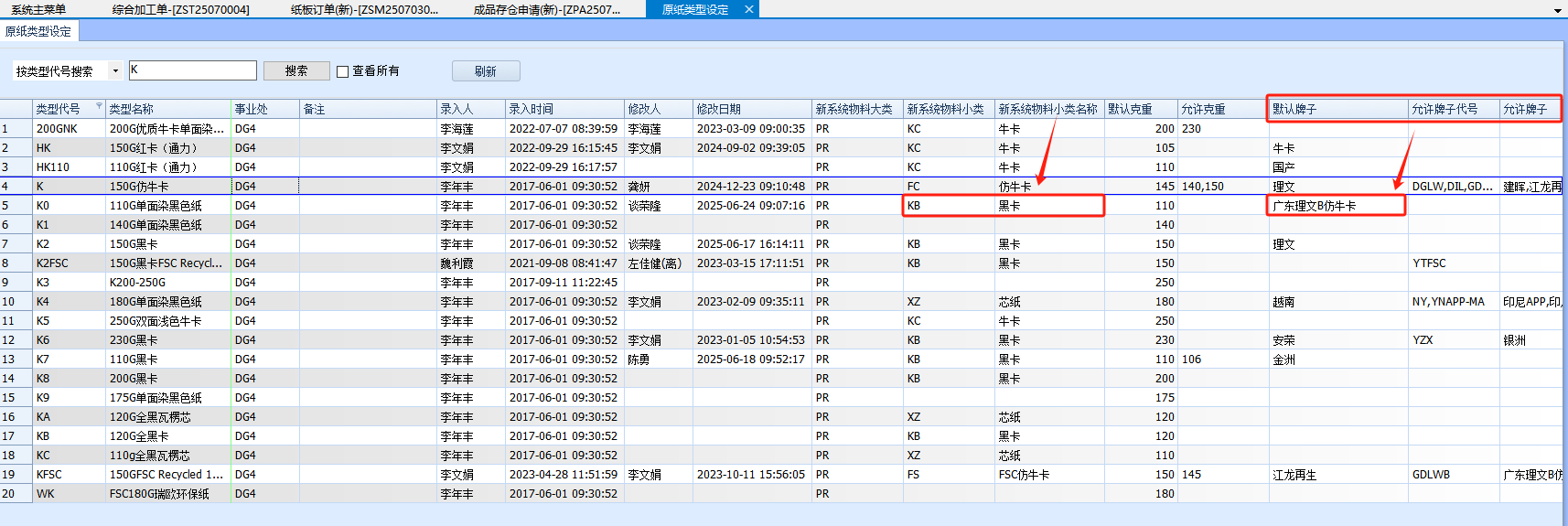Click row number 12 header

click(x=16, y=340)
